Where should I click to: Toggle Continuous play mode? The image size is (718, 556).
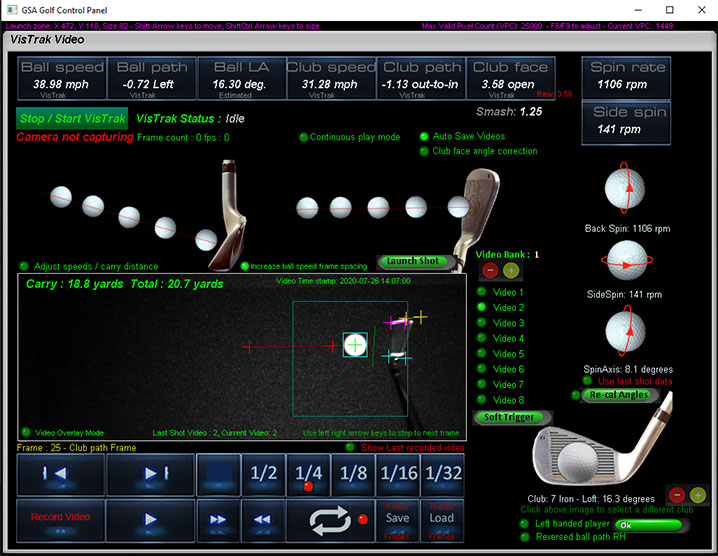click(303, 137)
